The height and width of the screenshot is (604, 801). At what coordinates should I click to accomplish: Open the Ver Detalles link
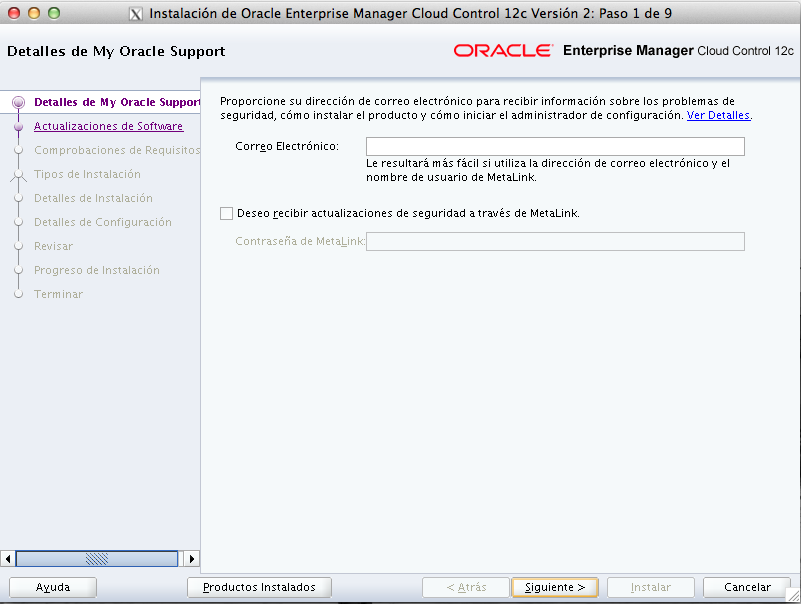tap(718, 116)
